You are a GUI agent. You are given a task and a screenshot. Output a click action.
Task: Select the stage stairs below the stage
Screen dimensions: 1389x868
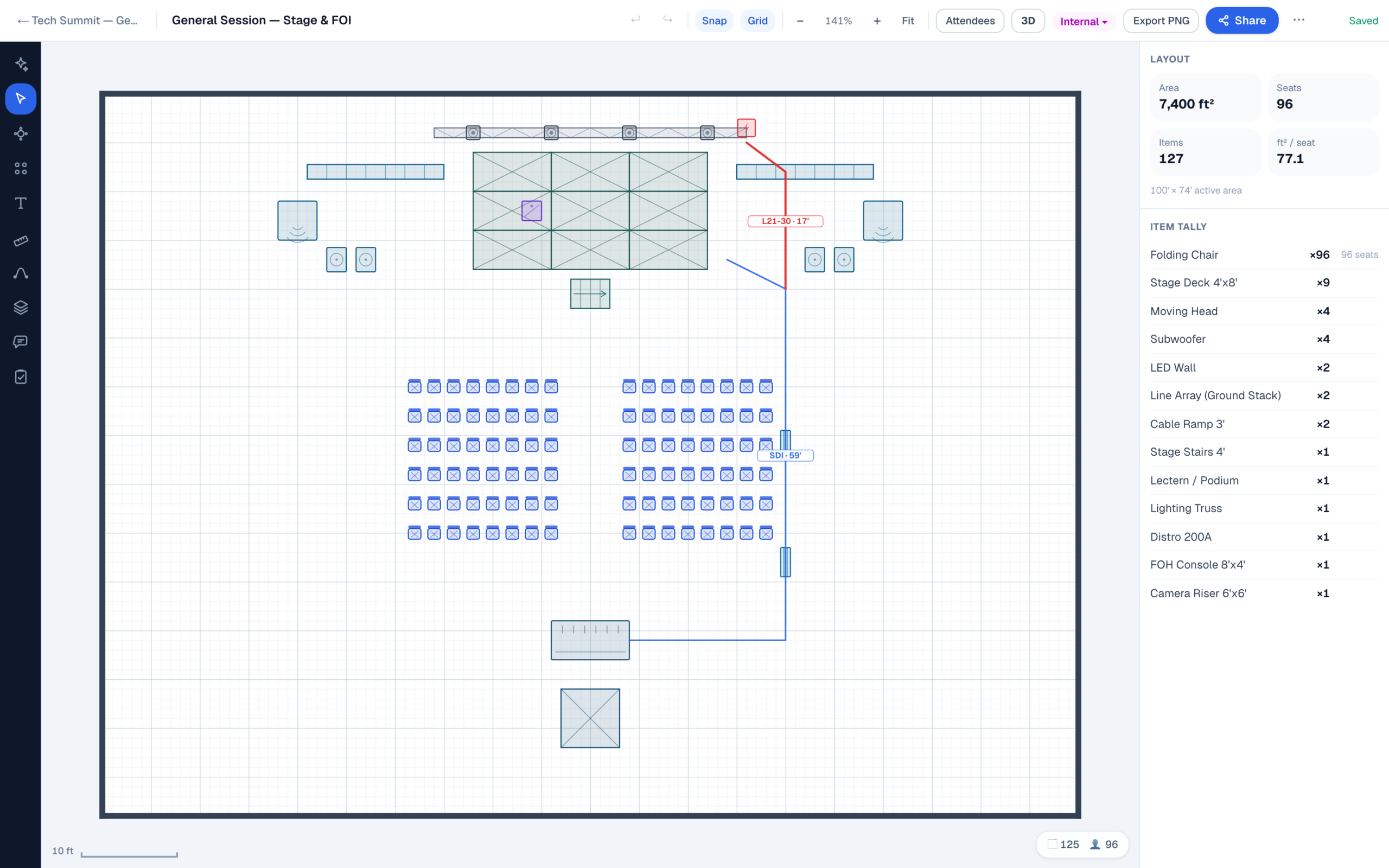click(590, 294)
